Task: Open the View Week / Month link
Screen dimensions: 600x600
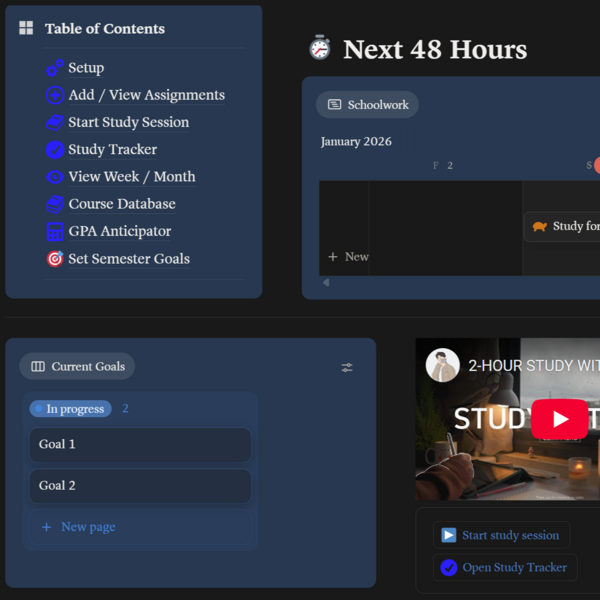Action: 132,177
